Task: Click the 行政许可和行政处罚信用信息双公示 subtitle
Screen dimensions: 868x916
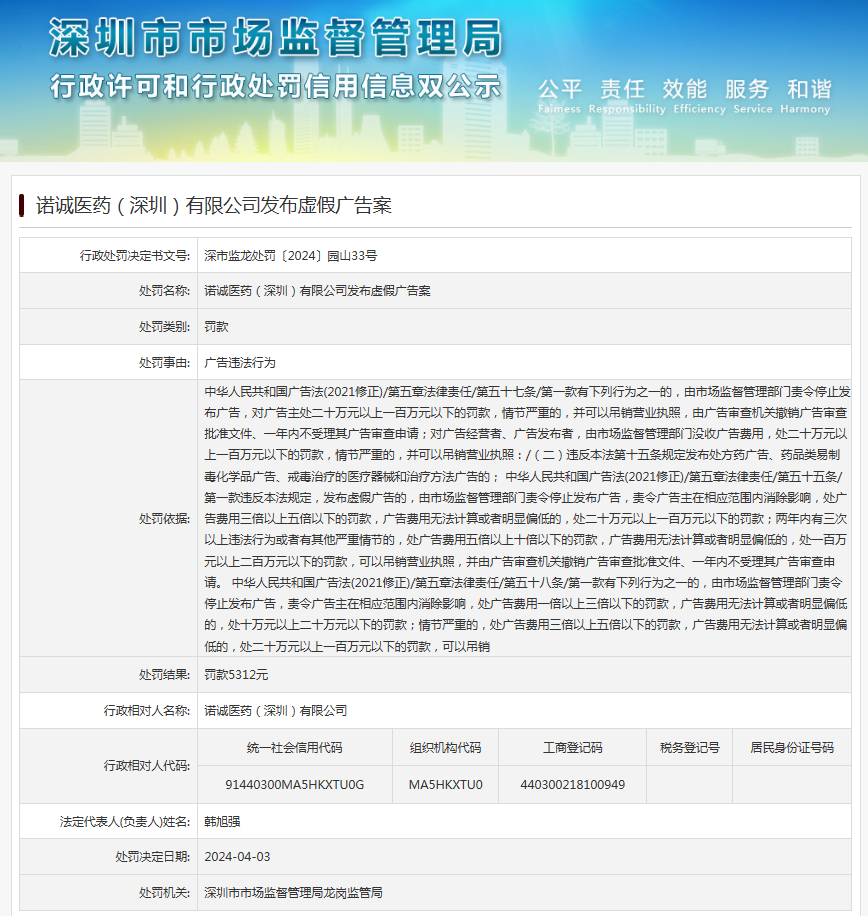Action: click(275, 86)
